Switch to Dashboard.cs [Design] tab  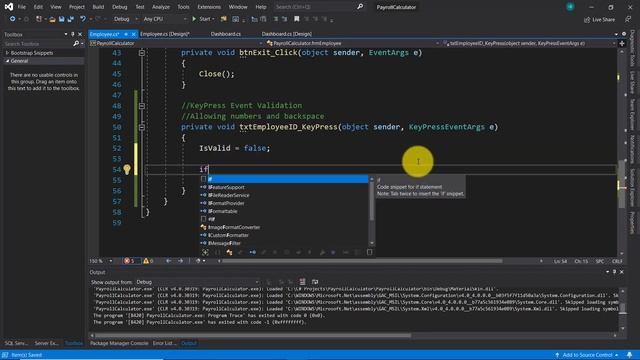287,34
